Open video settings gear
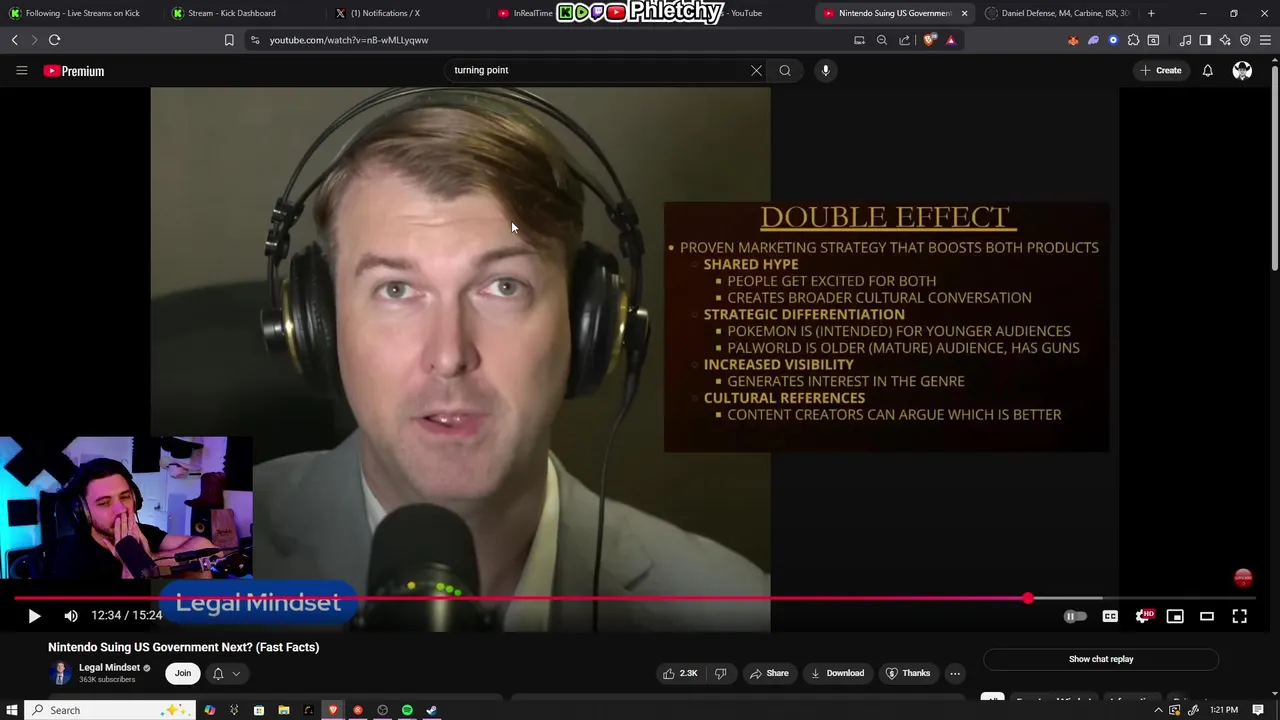 coord(1144,616)
